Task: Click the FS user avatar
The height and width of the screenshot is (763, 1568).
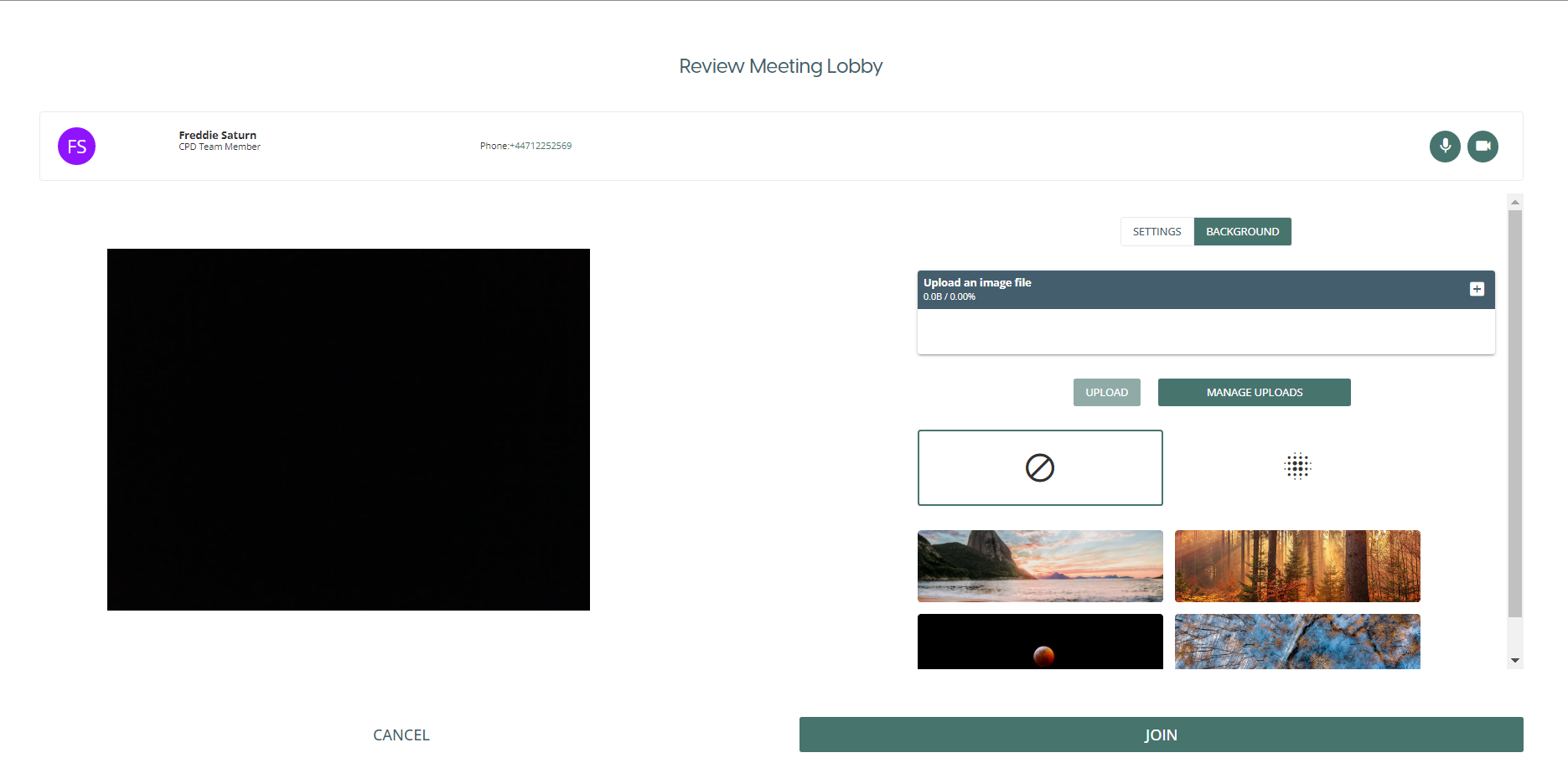Action: 76,147
